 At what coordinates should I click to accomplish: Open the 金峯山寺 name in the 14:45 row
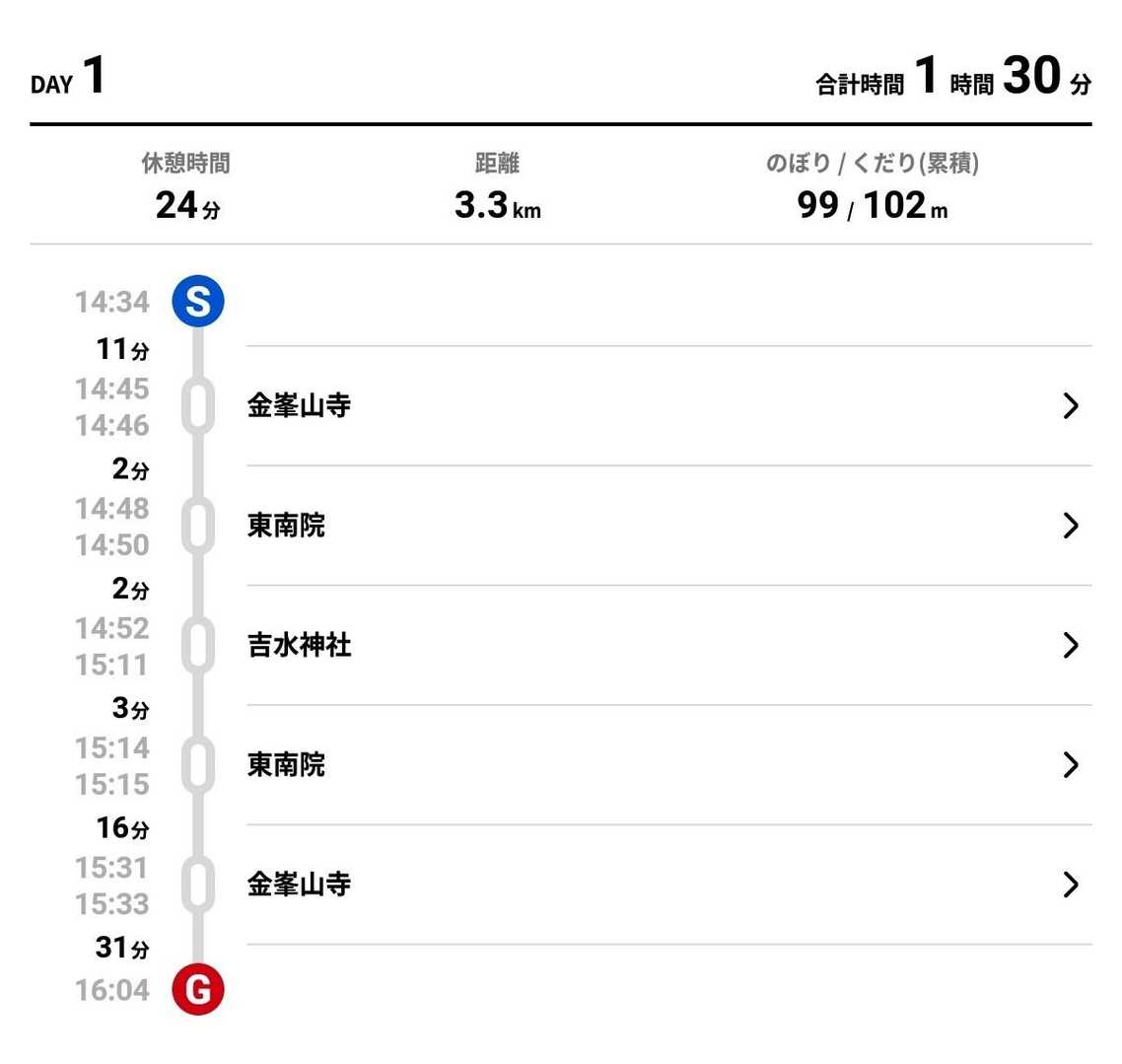(299, 406)
